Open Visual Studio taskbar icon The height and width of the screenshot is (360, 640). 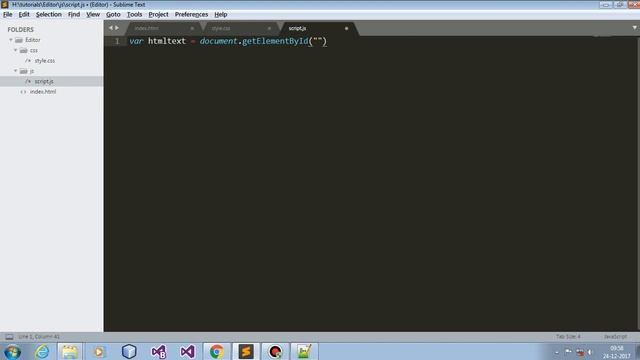[x=187, y=352]
